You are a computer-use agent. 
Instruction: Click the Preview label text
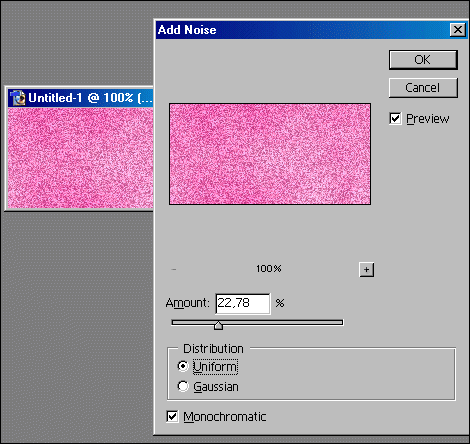tap(428, 119)
